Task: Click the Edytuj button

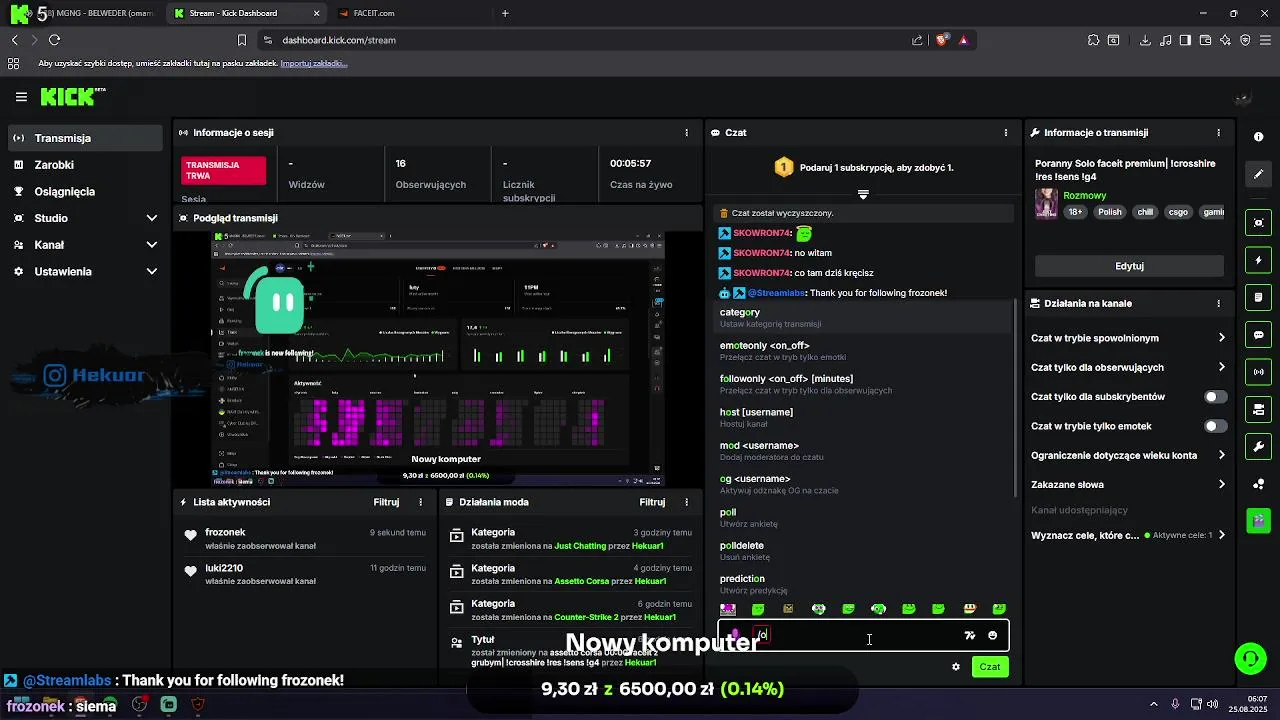Action: (1129, 266)
